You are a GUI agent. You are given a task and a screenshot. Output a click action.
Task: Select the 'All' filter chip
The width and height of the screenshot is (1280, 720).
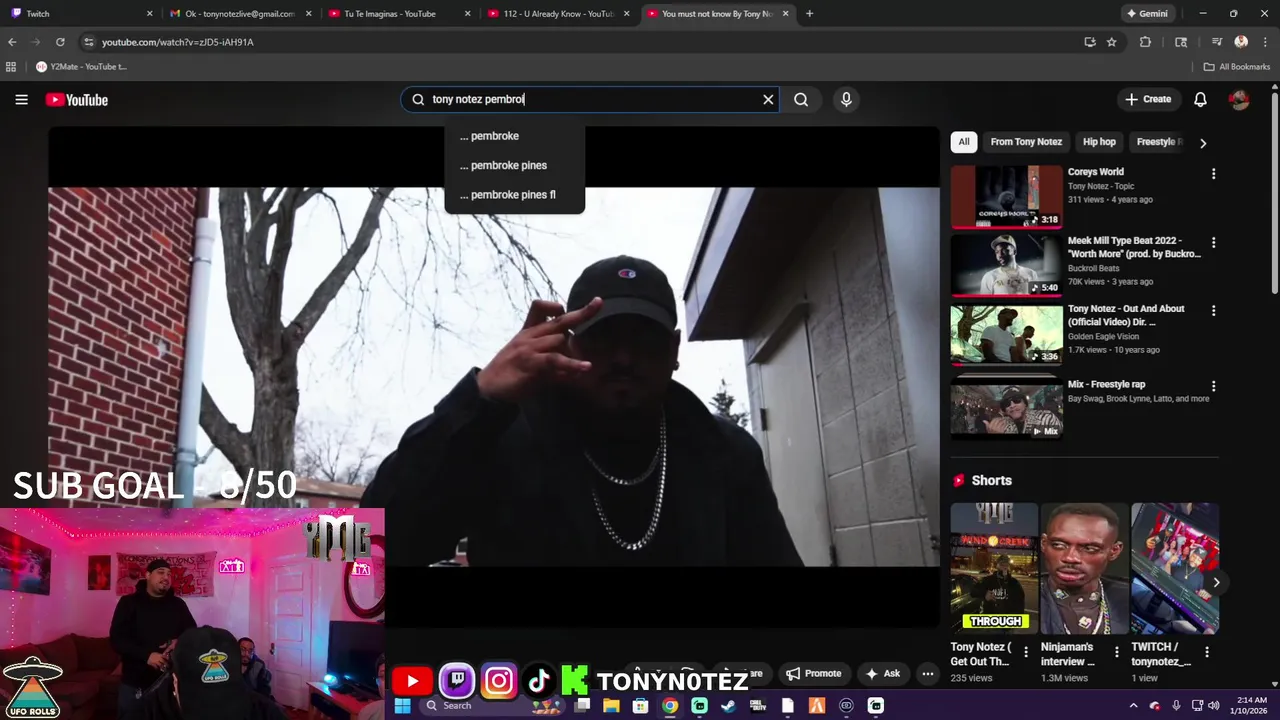[964, 142]
